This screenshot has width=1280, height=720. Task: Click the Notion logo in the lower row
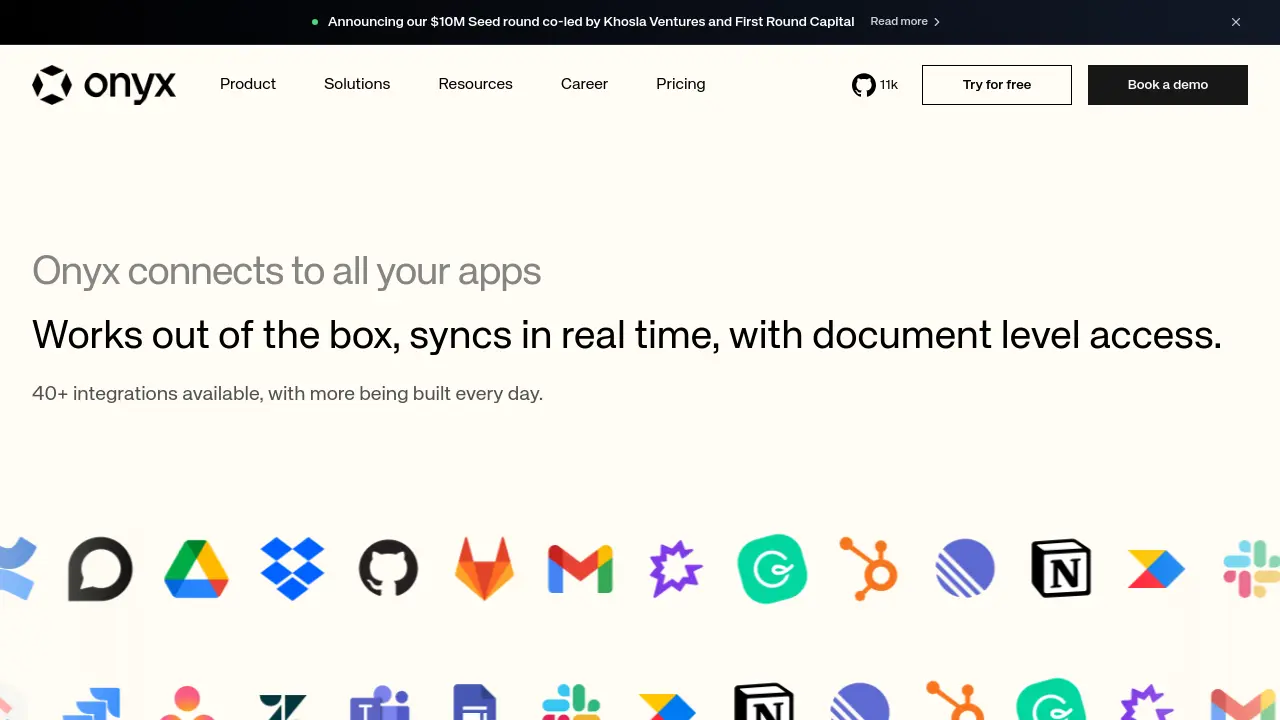(764, 702)
